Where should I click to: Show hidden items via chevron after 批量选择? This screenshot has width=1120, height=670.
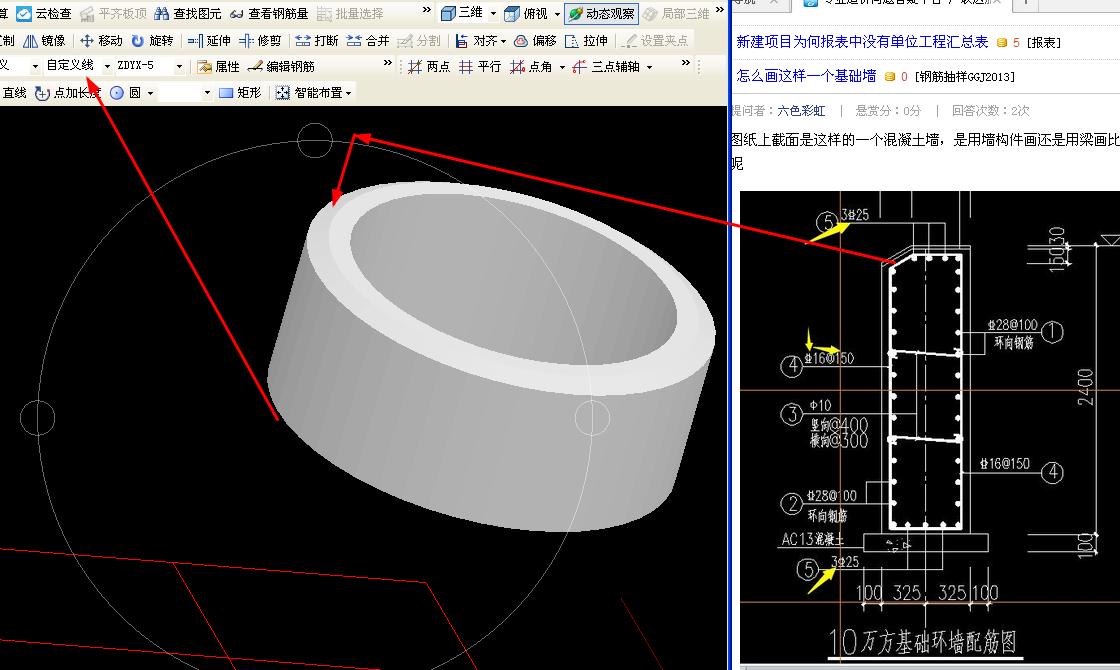426,10
